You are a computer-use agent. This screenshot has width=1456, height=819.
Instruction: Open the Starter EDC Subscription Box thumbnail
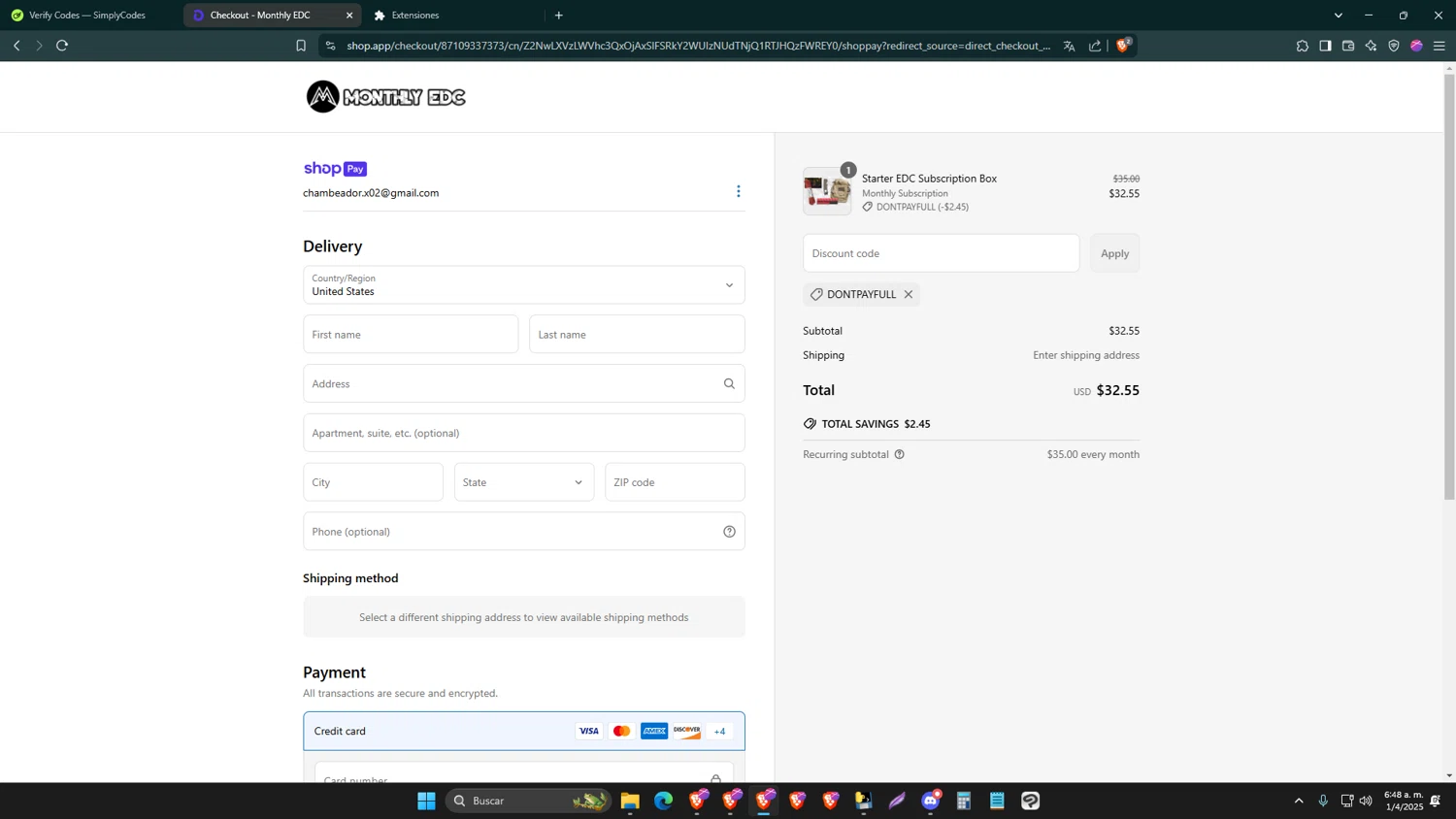pos(827,190)
